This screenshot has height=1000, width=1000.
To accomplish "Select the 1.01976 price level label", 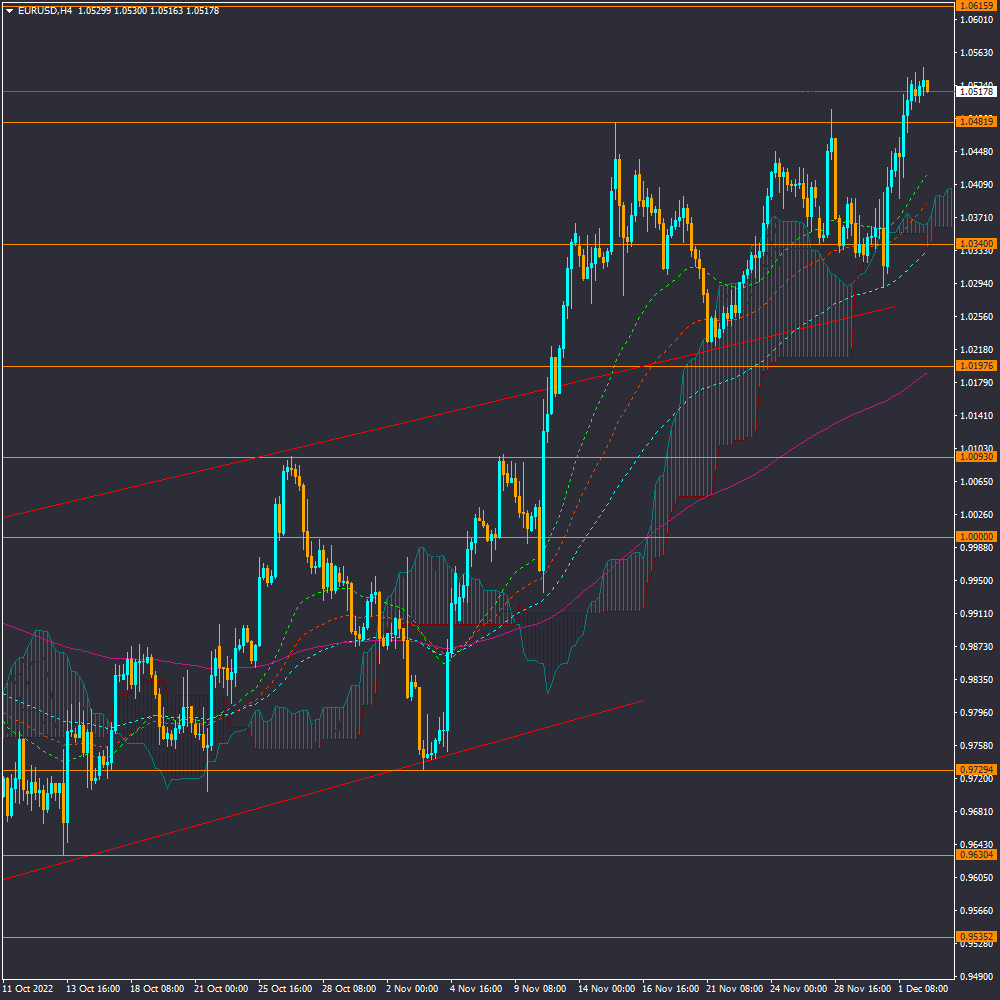I will pos(975,366).
